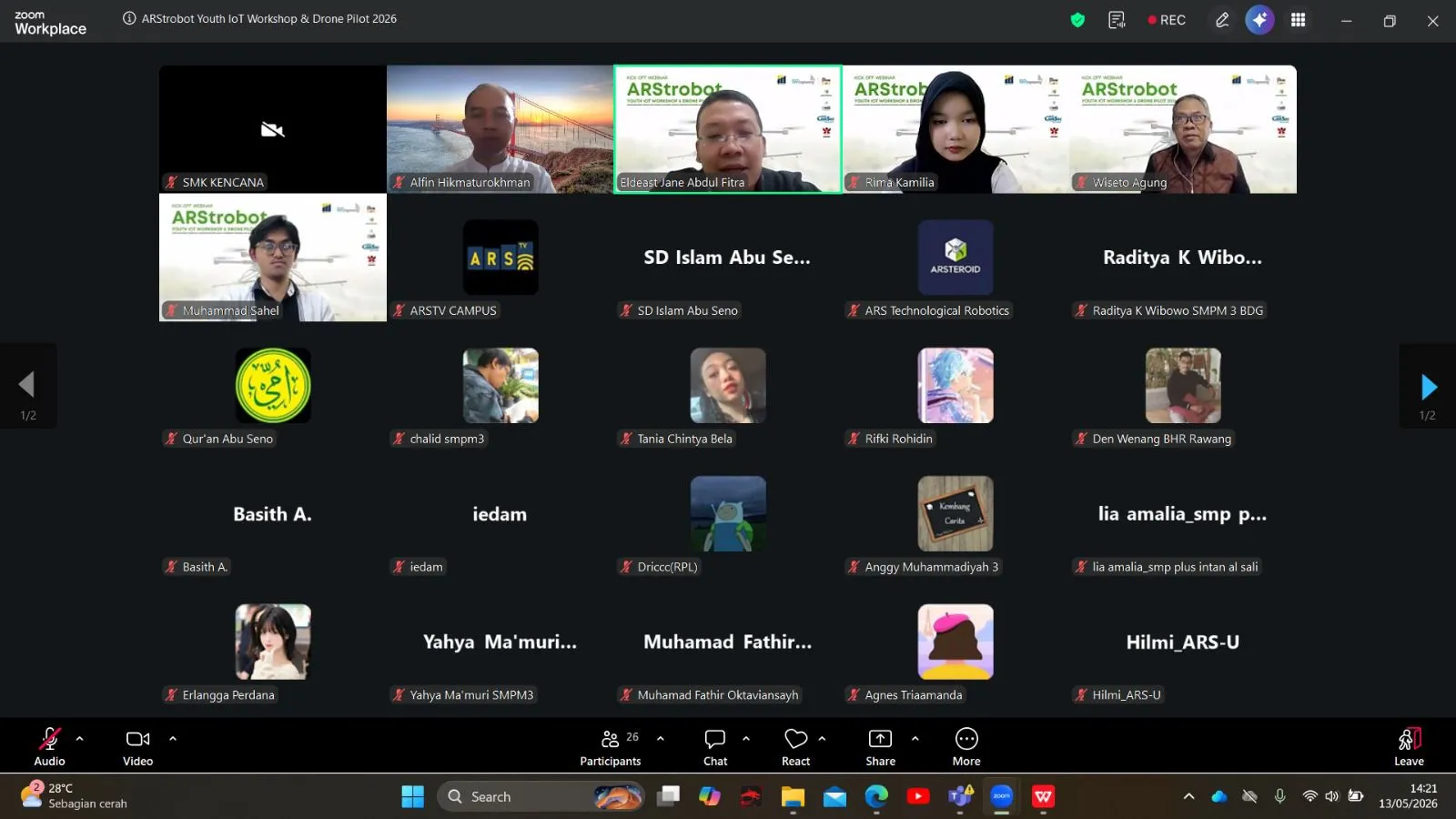Click the taskbar Search box
The image size is (1456, 819).
[541, 796]
